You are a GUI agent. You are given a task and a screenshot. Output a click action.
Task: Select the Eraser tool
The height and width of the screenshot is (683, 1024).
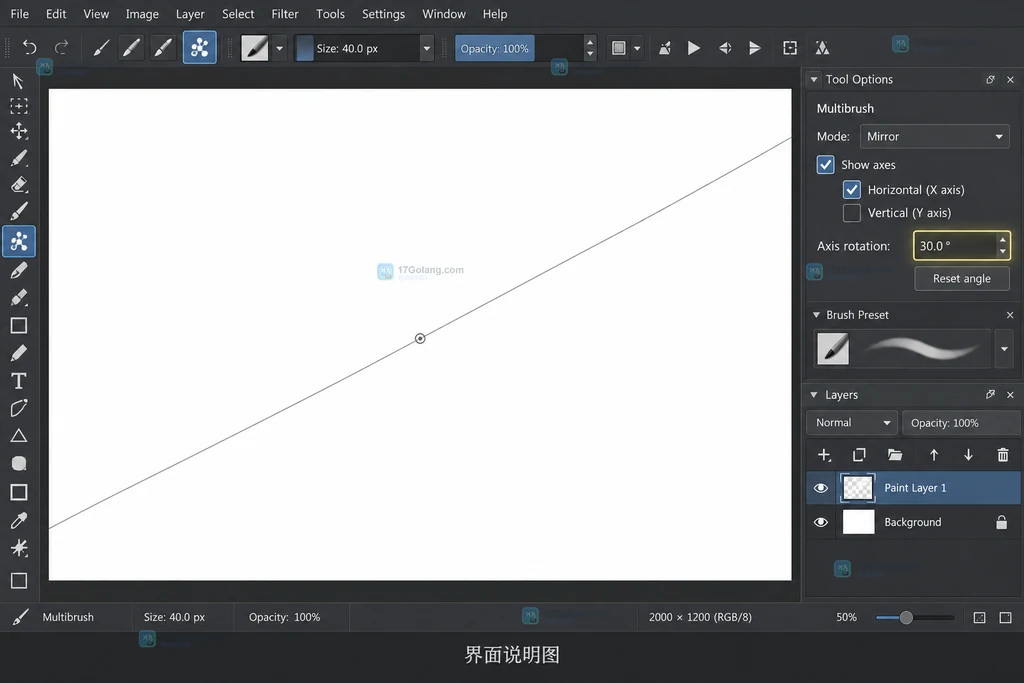pyautogui.click(x=19, y=185)
